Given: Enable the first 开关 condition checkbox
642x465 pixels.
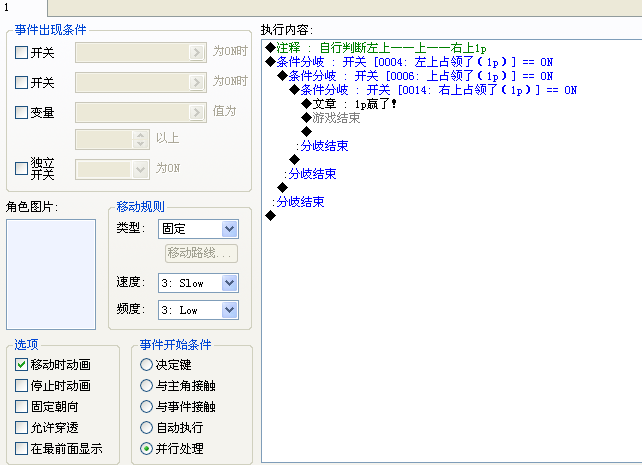Looking at the screenshot, I should tap(21, 52).
